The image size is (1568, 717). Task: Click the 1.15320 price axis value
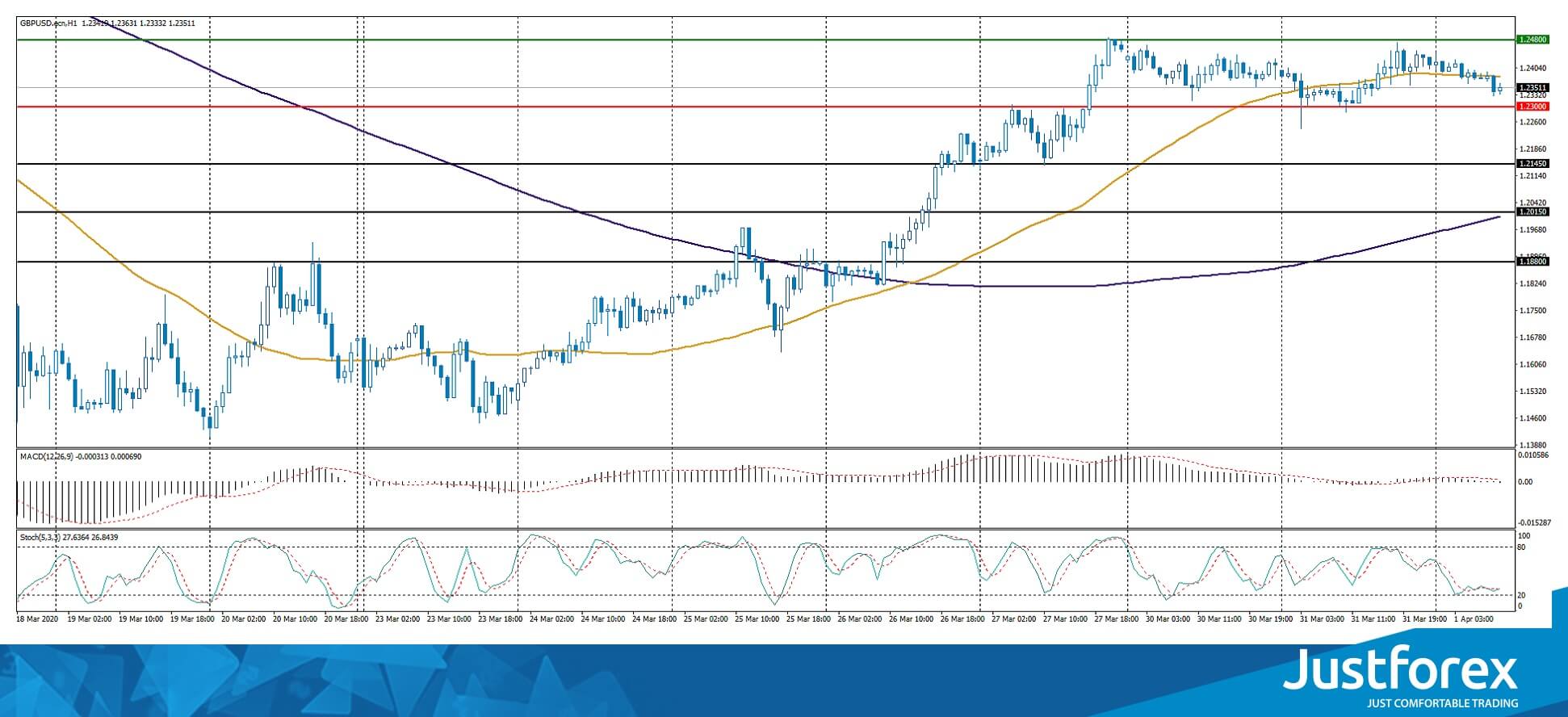coord(1533,392)
